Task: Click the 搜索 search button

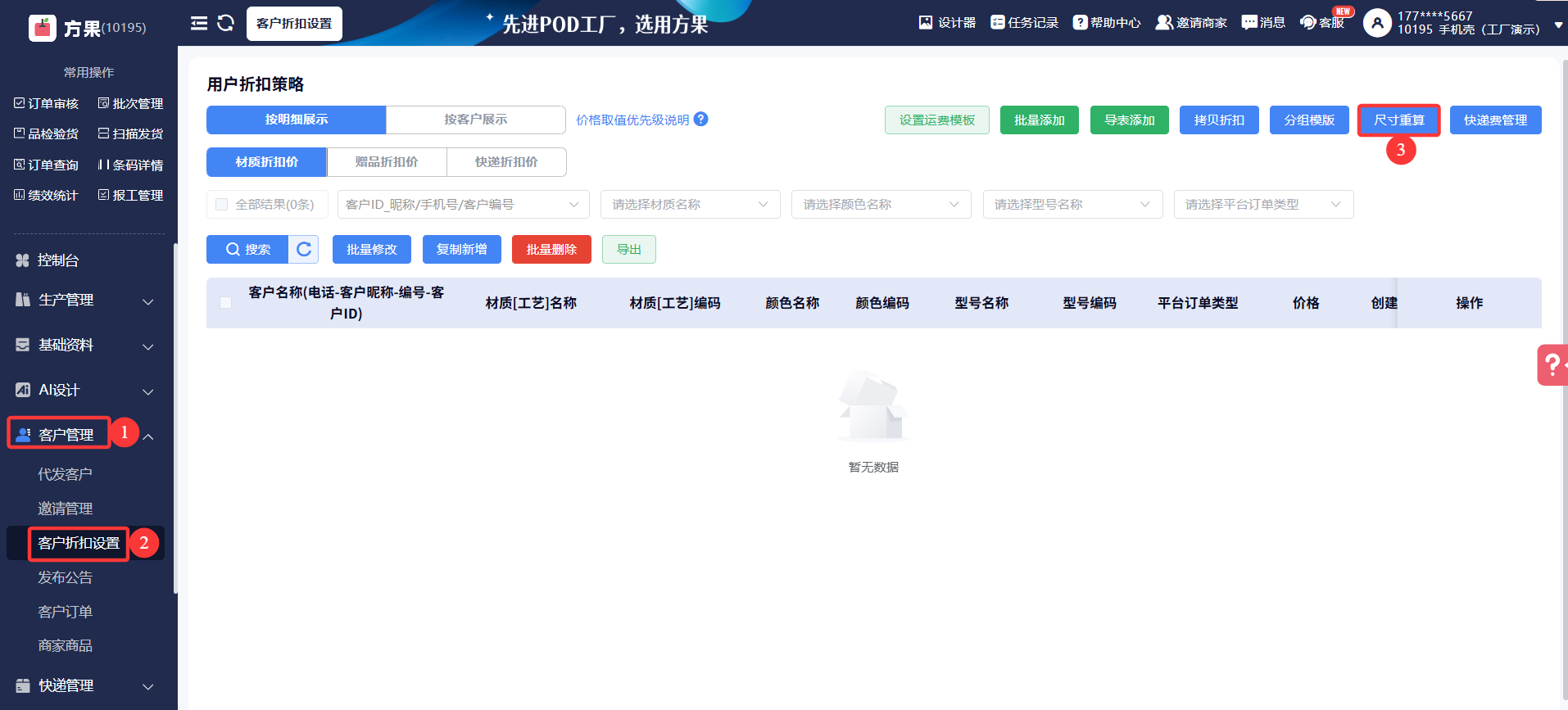Action: click(247, 250)
